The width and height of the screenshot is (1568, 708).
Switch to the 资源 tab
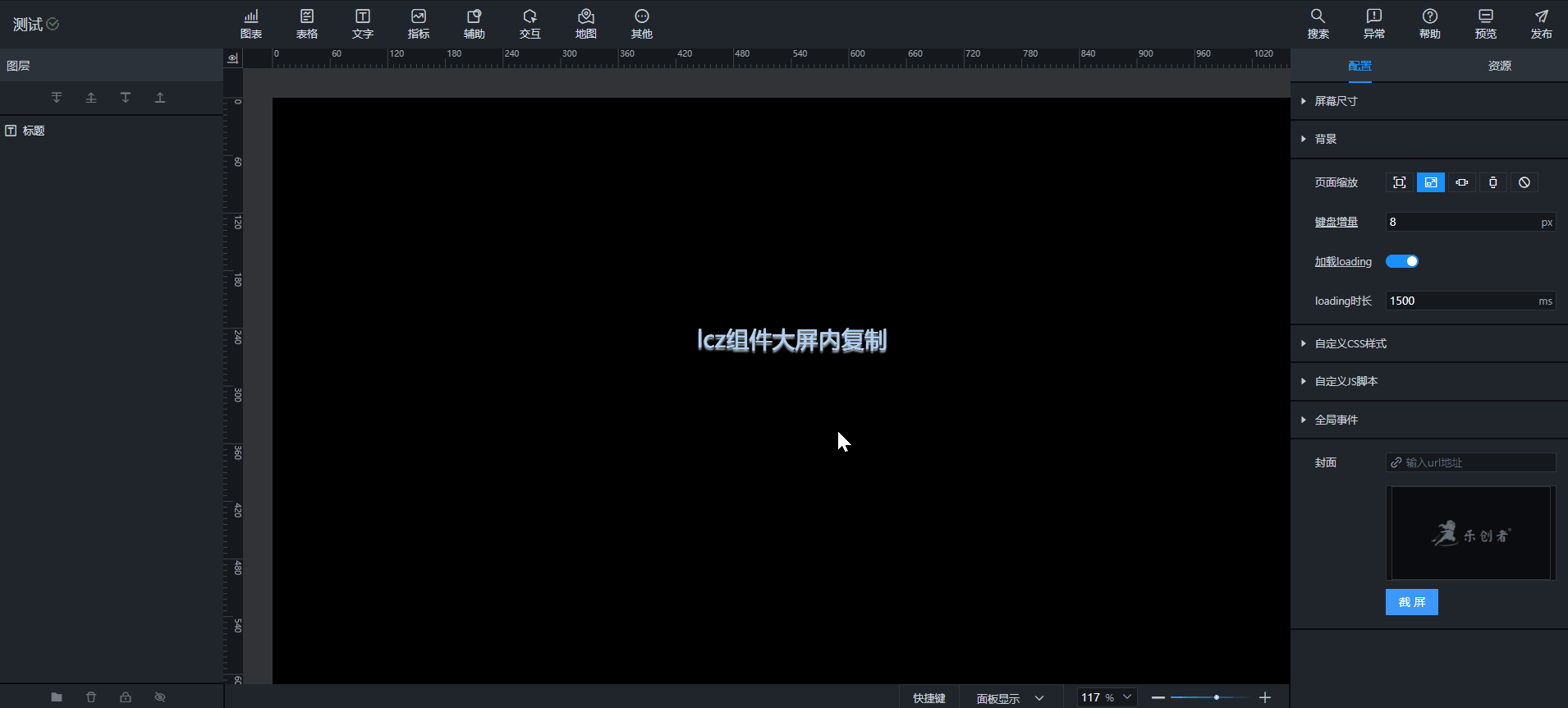[1499, 66]
